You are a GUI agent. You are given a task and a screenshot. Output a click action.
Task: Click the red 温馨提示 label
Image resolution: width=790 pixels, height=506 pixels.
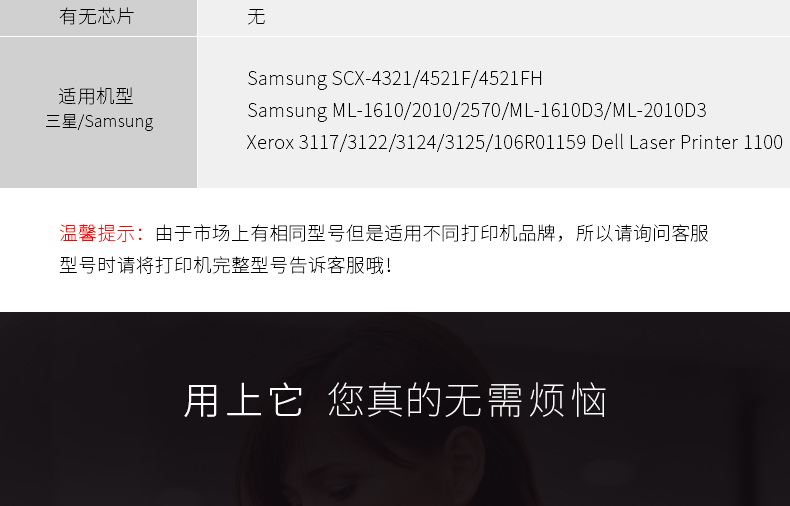coord(102,233)
